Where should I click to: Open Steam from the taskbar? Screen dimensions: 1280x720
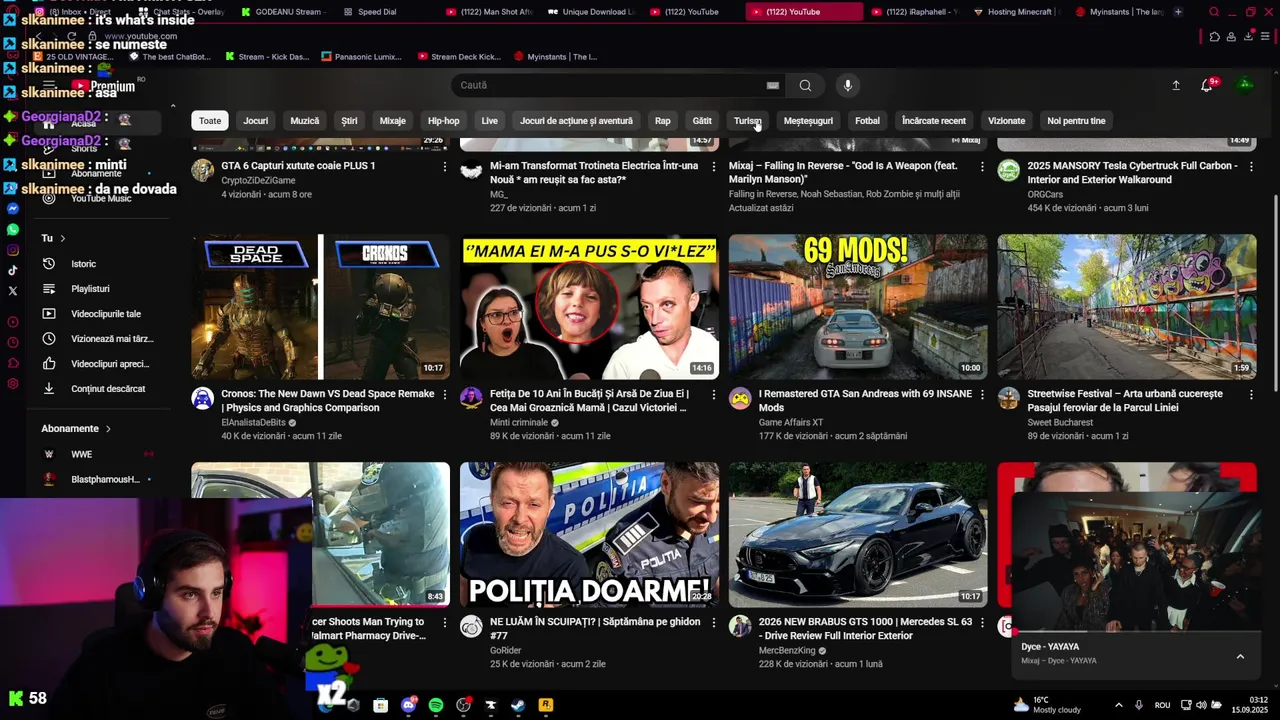click(x=518, y=705)
